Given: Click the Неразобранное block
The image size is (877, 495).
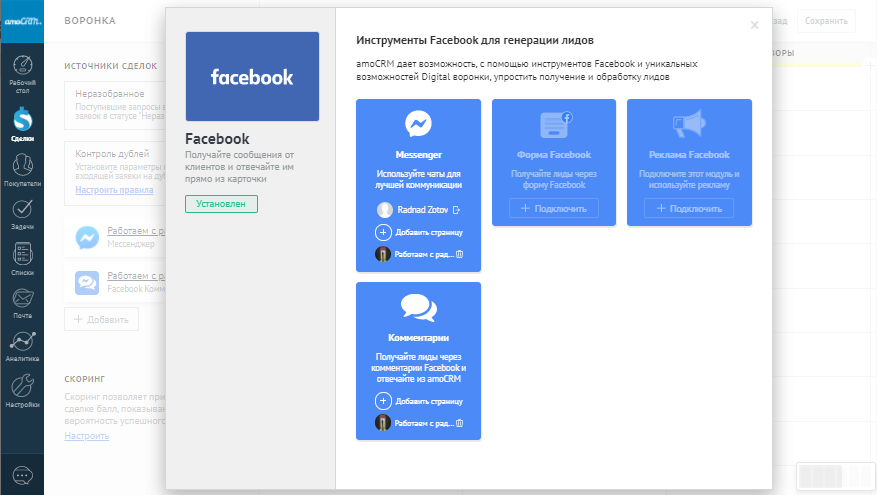Looking at the screenshot, I should pos(115,106).
